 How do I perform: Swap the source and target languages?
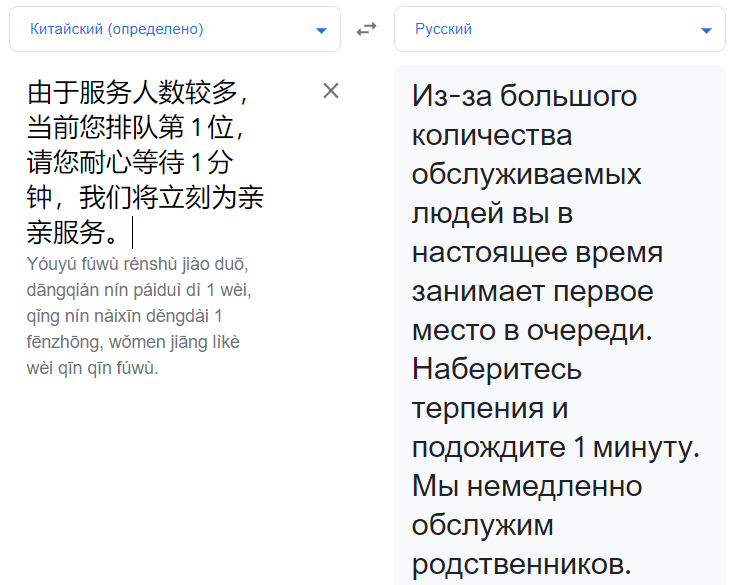pyautogui.click(x=367, y=30)
